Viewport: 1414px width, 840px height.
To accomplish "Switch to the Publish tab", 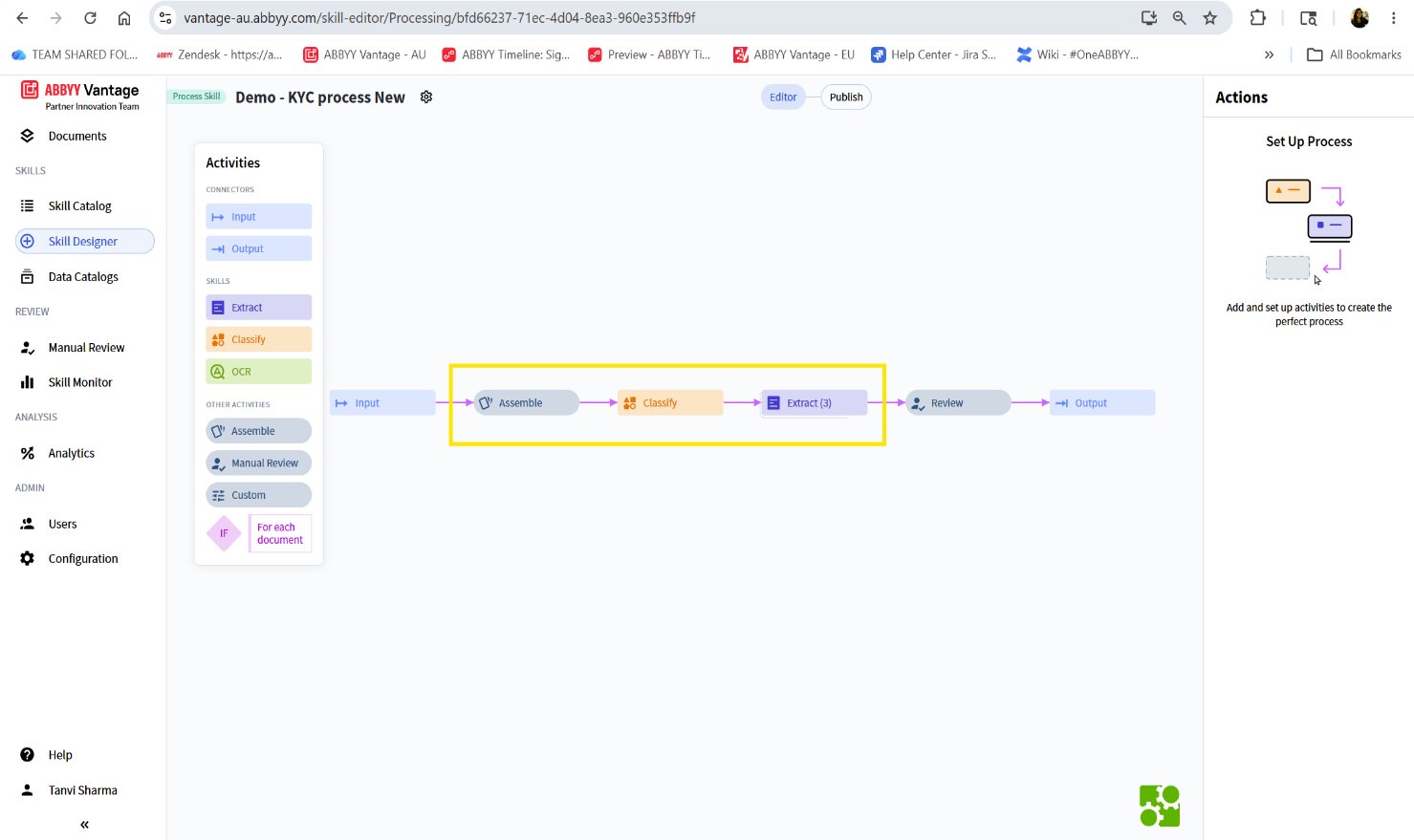I will coord(846,97).
